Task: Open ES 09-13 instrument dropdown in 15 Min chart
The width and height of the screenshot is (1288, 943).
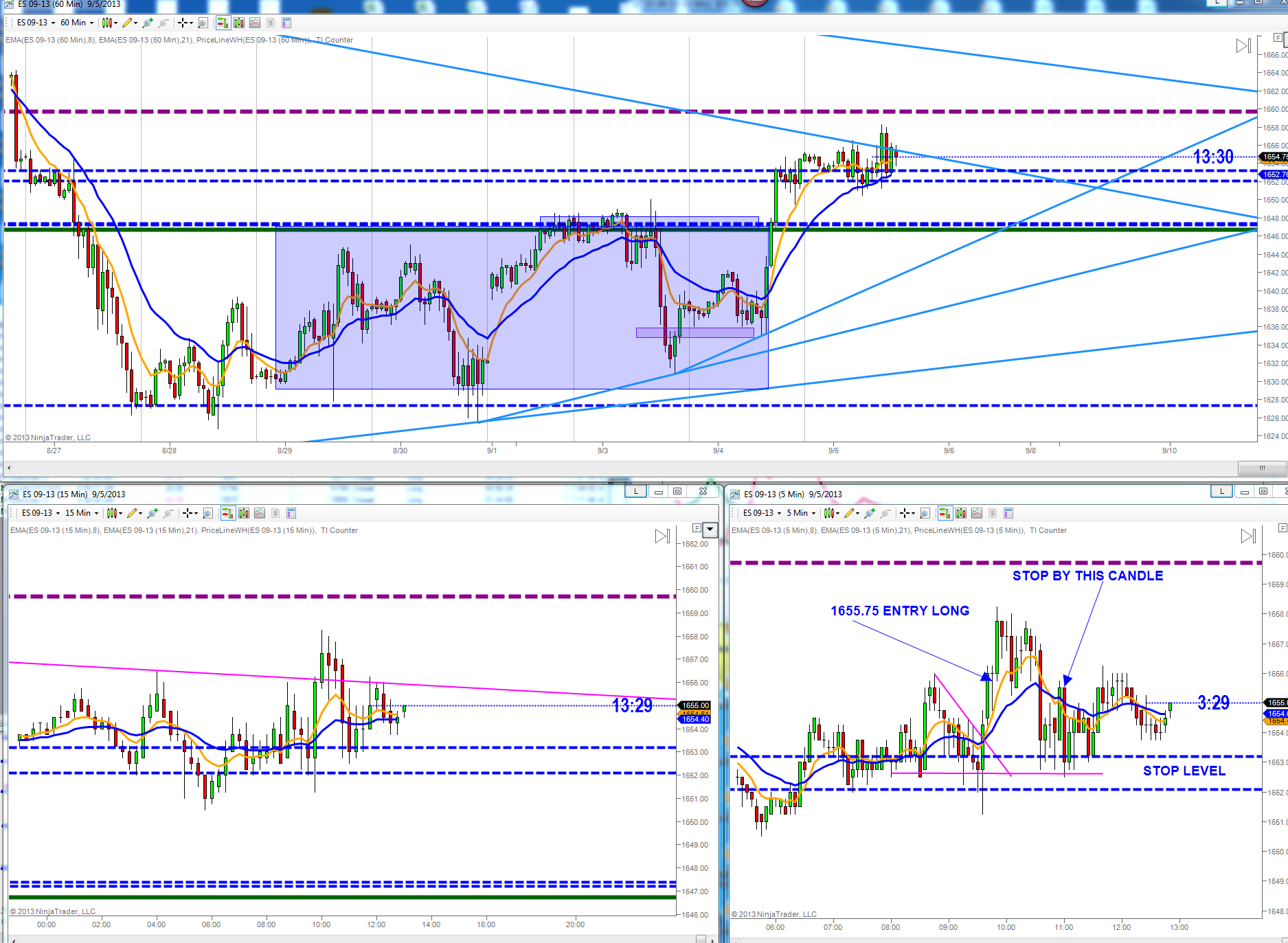Action: [x=41, y=513]
